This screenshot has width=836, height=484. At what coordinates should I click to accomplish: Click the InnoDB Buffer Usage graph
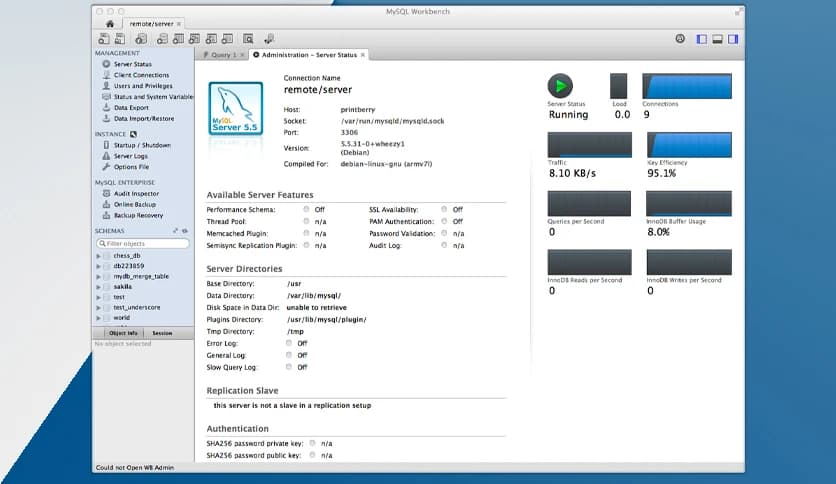[689, 204]
